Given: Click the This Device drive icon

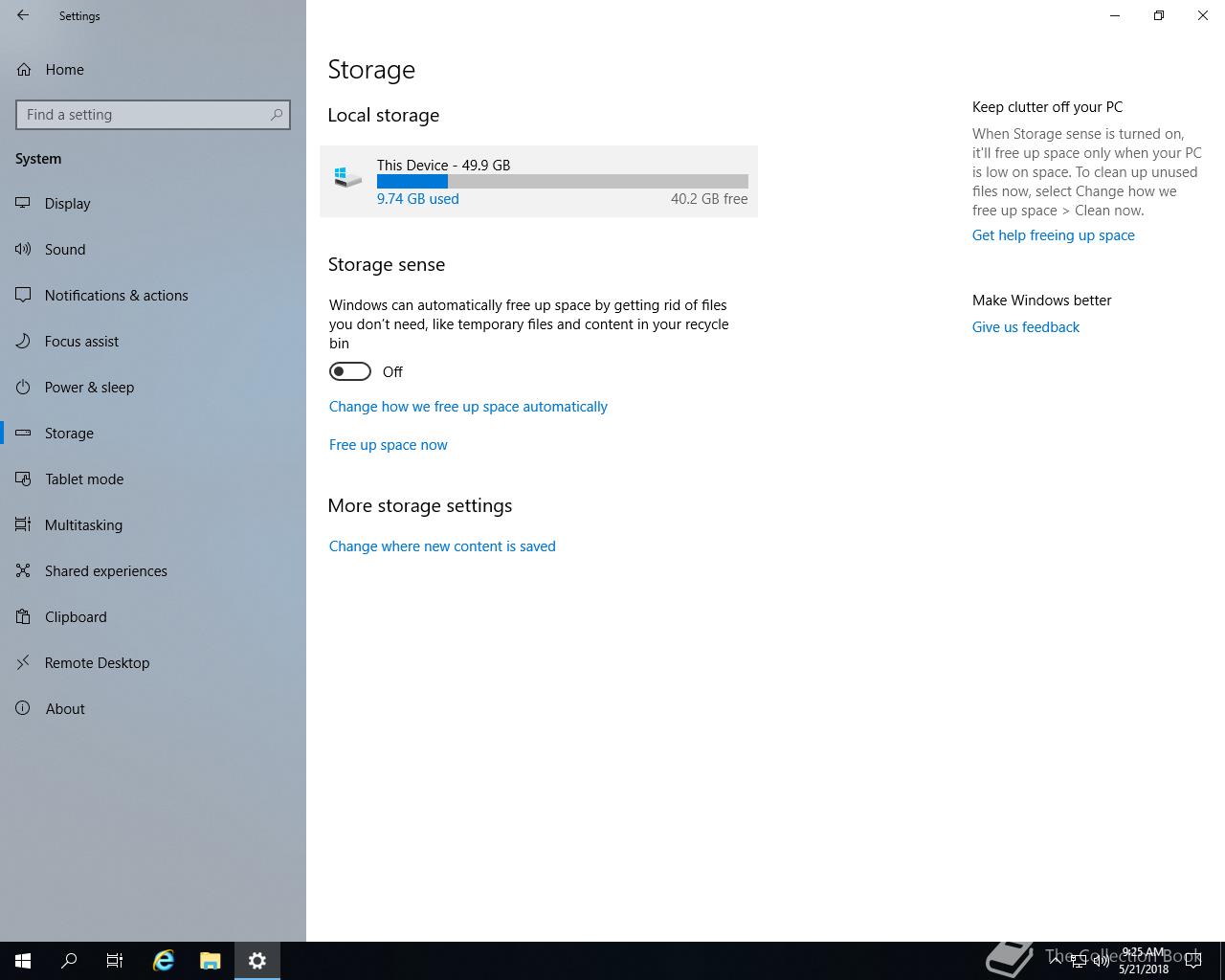Looking at the screenshot, I should point(347,177).
